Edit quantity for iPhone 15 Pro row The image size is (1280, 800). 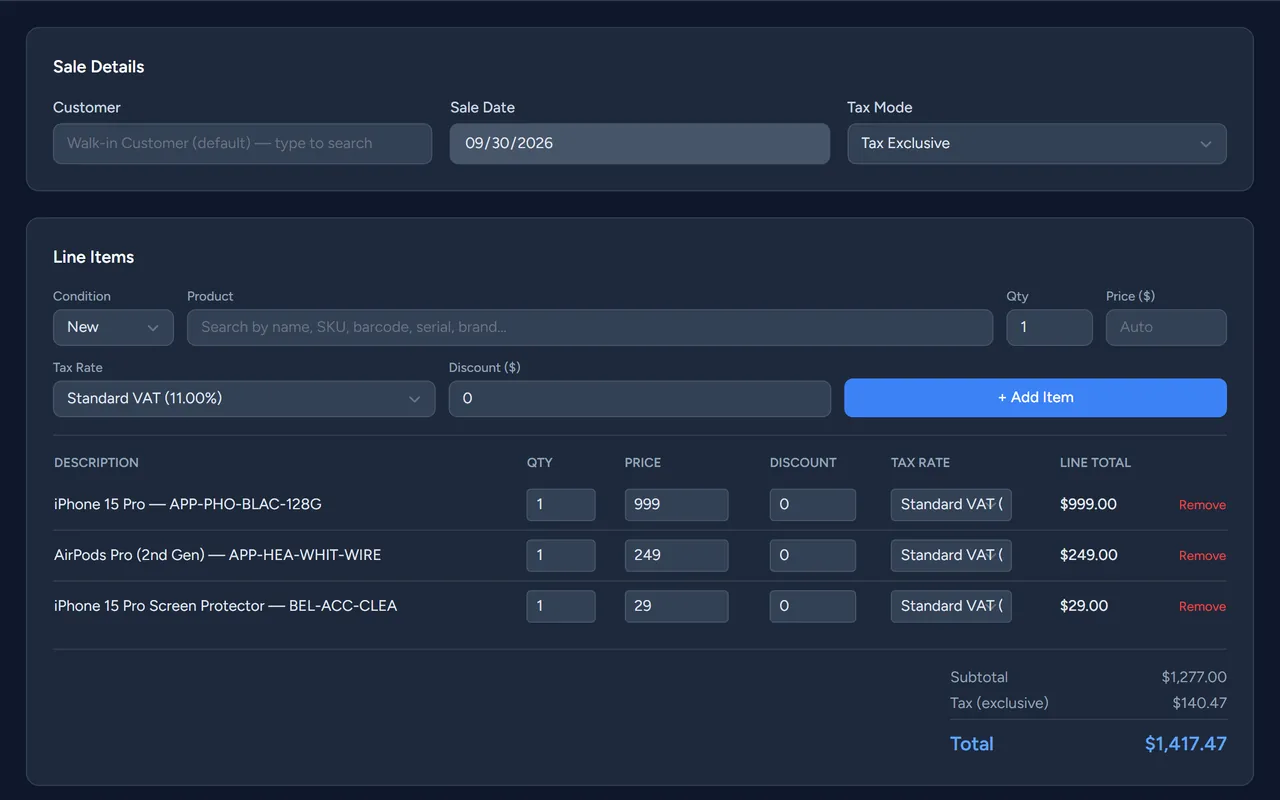pos(561,504)
